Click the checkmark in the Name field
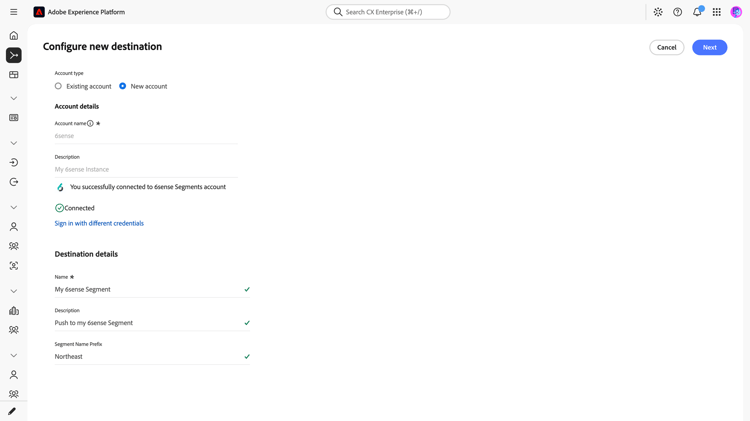 pyautogui.click(x=247, y=289)
